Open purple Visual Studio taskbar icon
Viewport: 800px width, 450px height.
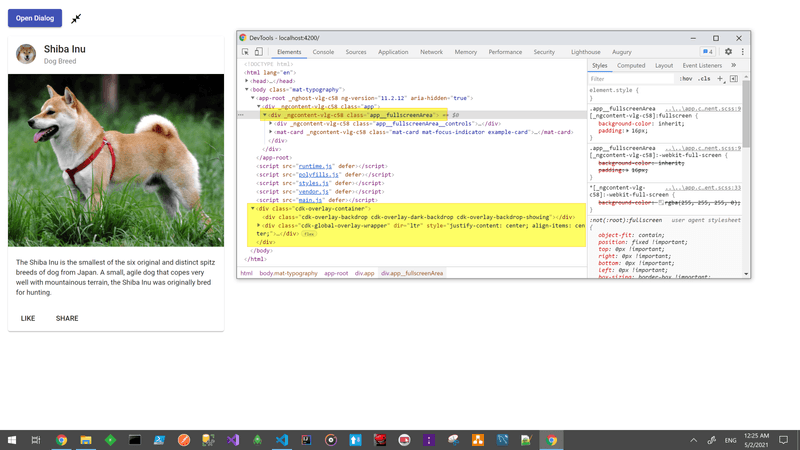(x=233, y=440)
